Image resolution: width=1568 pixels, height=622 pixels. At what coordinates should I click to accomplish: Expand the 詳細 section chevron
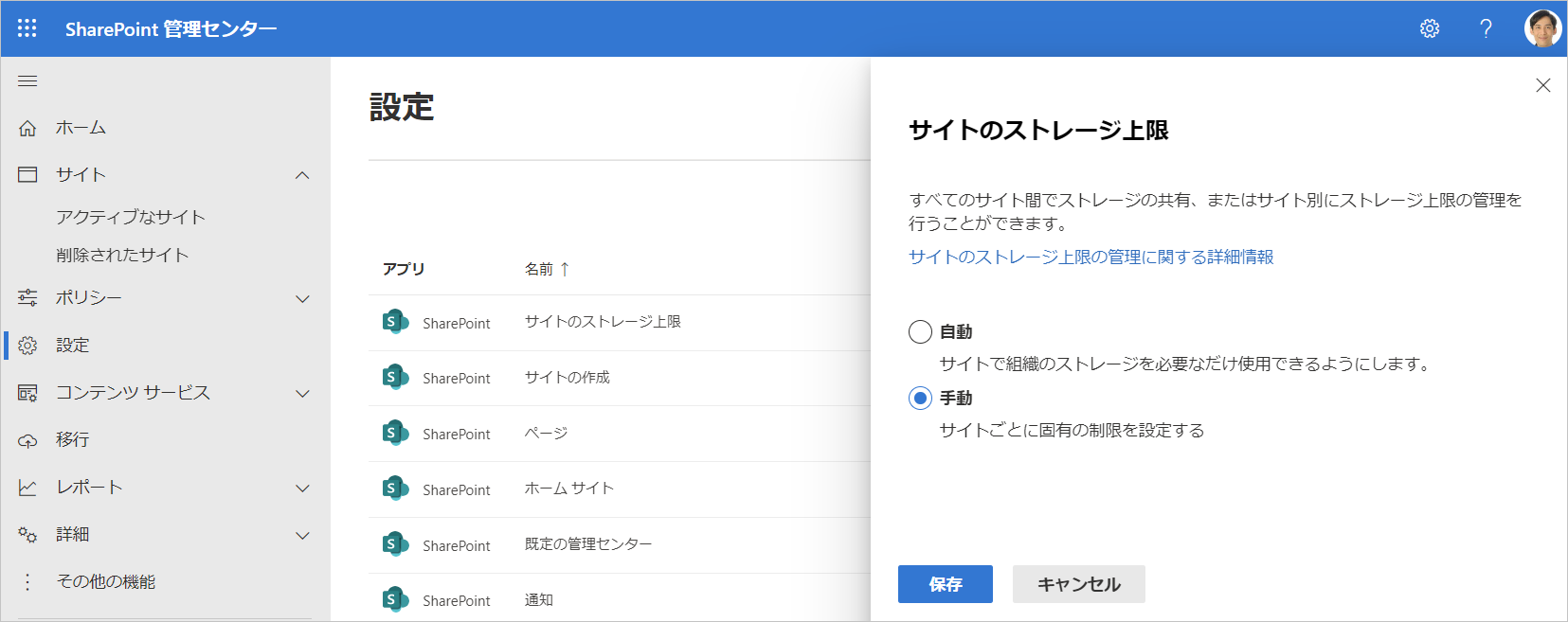click(x=302, y=535)
